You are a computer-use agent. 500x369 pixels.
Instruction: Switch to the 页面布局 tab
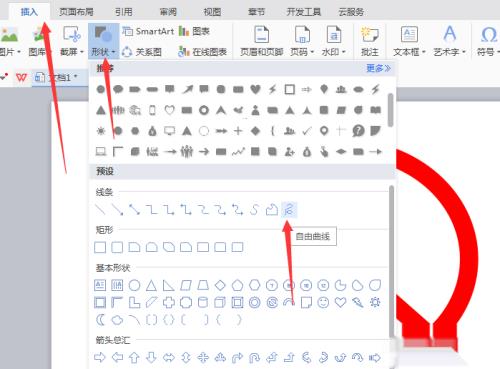[76, 12]
